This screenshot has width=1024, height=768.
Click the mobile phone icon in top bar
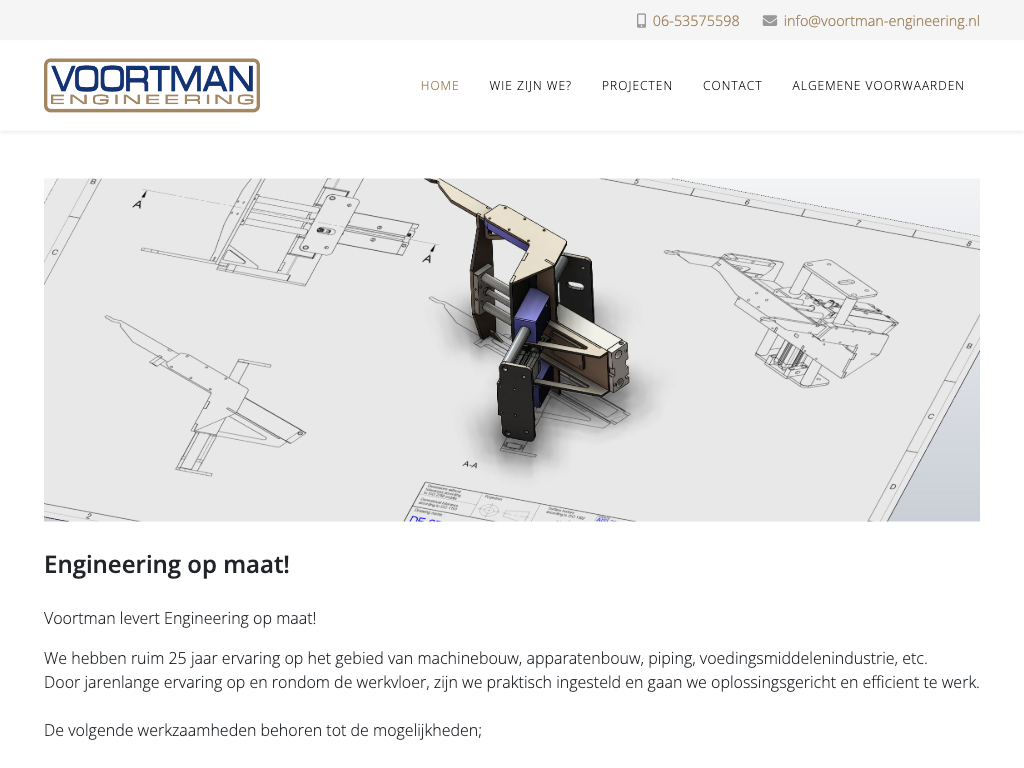click(x=641, y=21)
